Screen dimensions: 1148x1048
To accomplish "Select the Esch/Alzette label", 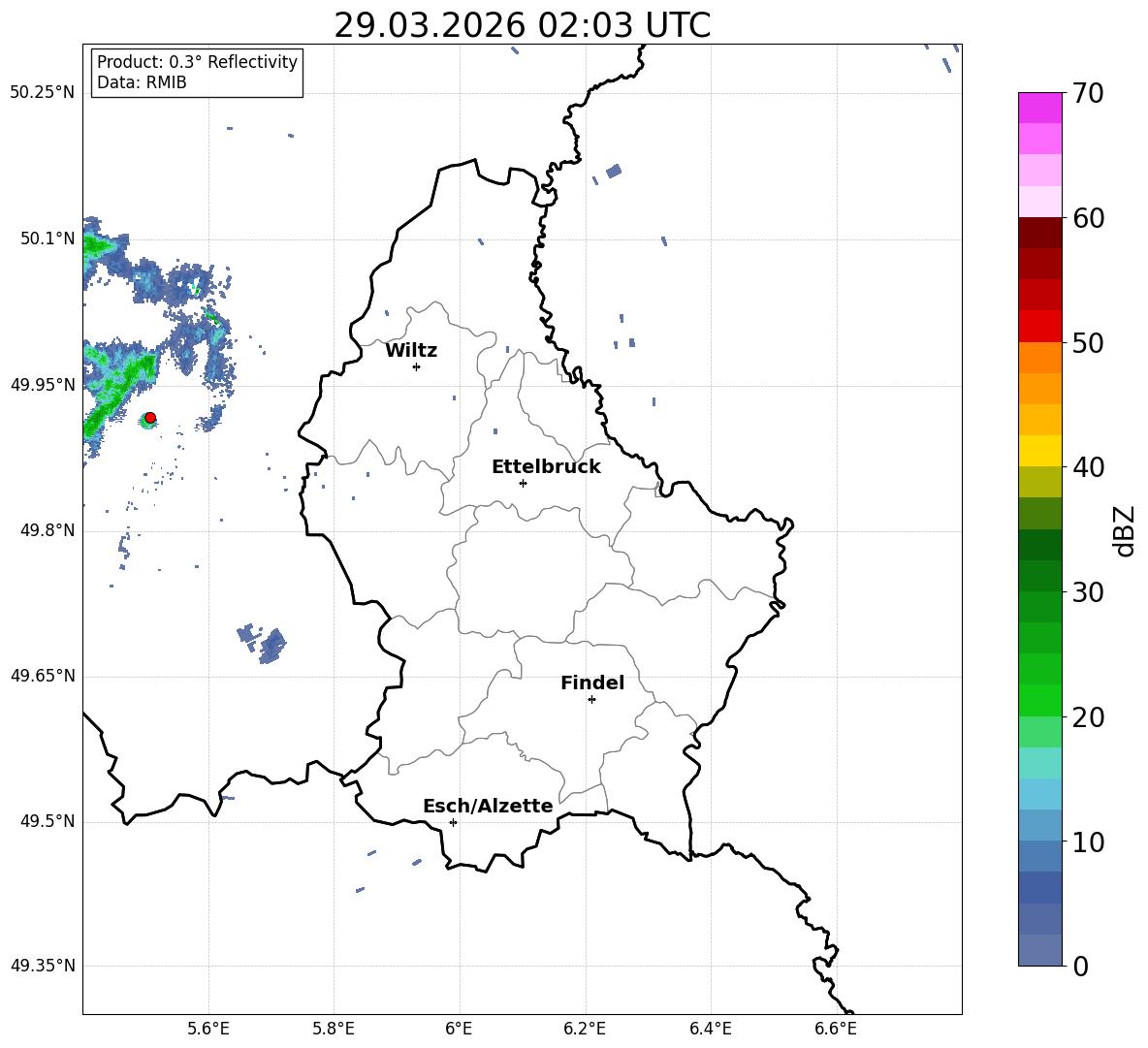I will coord(488,807).
